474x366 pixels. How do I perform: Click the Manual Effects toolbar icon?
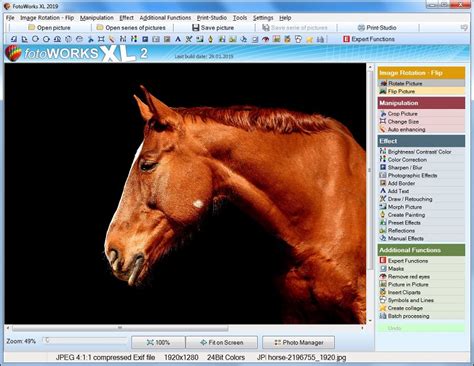click(x=244, y=39)
